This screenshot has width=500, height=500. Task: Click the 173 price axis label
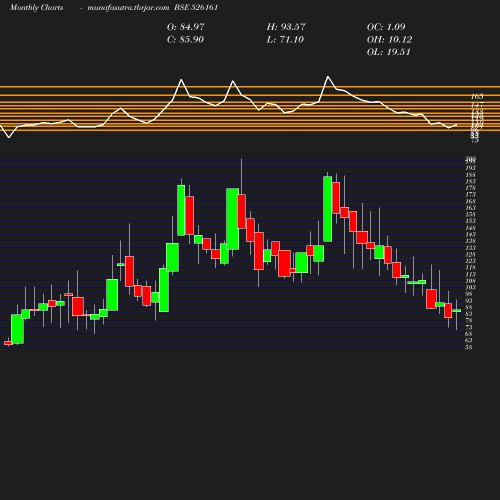coord(471,194)
